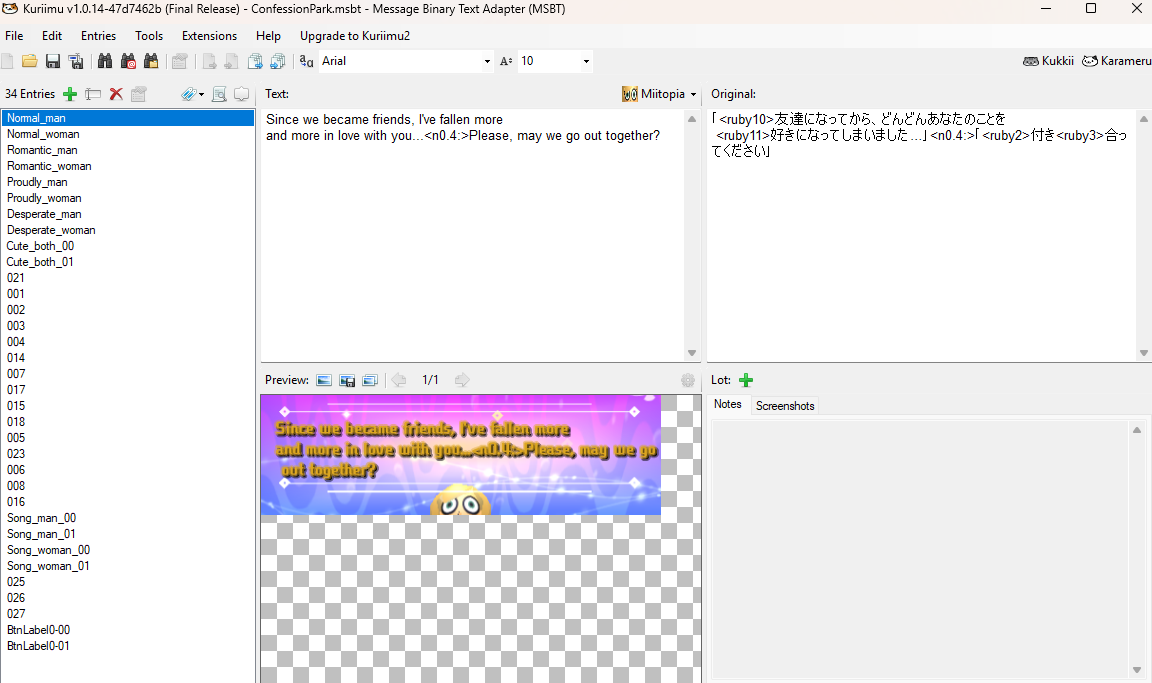Click the entry properties icon

click(x=139, y=94)
